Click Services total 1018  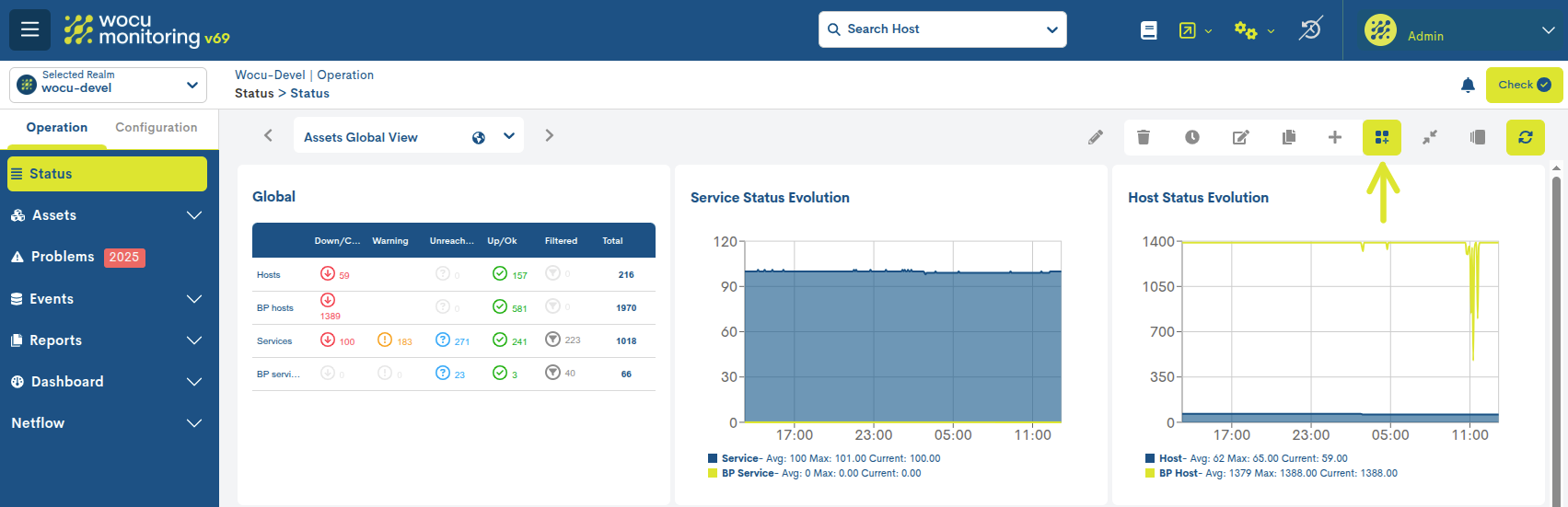pos(626,341)
